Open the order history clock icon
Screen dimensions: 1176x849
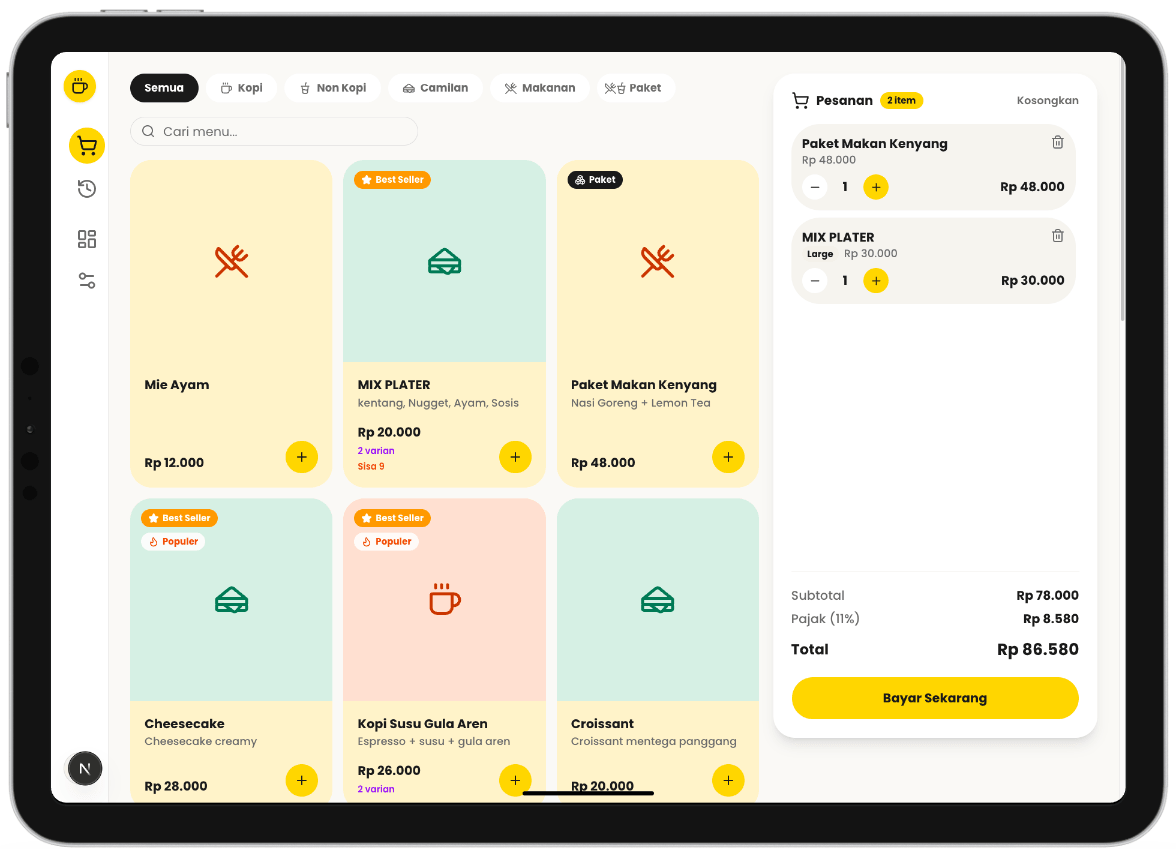point(87,189)
